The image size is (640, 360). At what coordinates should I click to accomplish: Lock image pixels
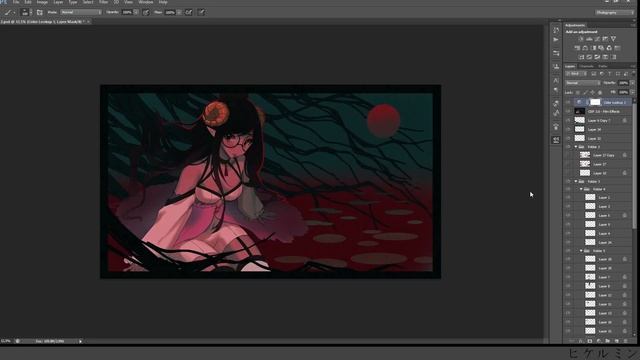(585, 93)
